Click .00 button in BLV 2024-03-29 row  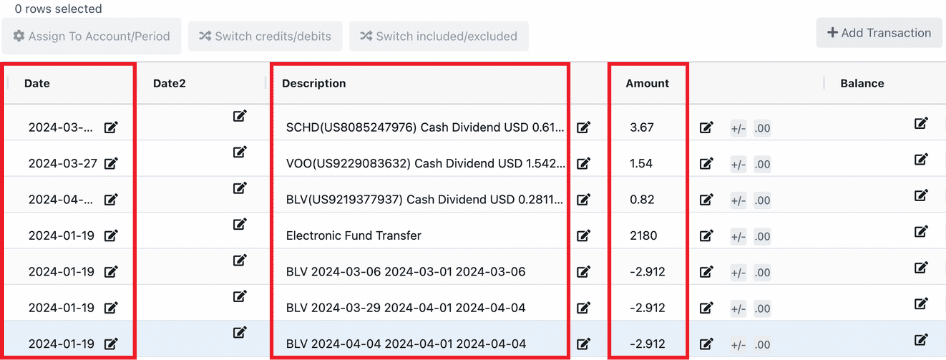click(762, 309)
